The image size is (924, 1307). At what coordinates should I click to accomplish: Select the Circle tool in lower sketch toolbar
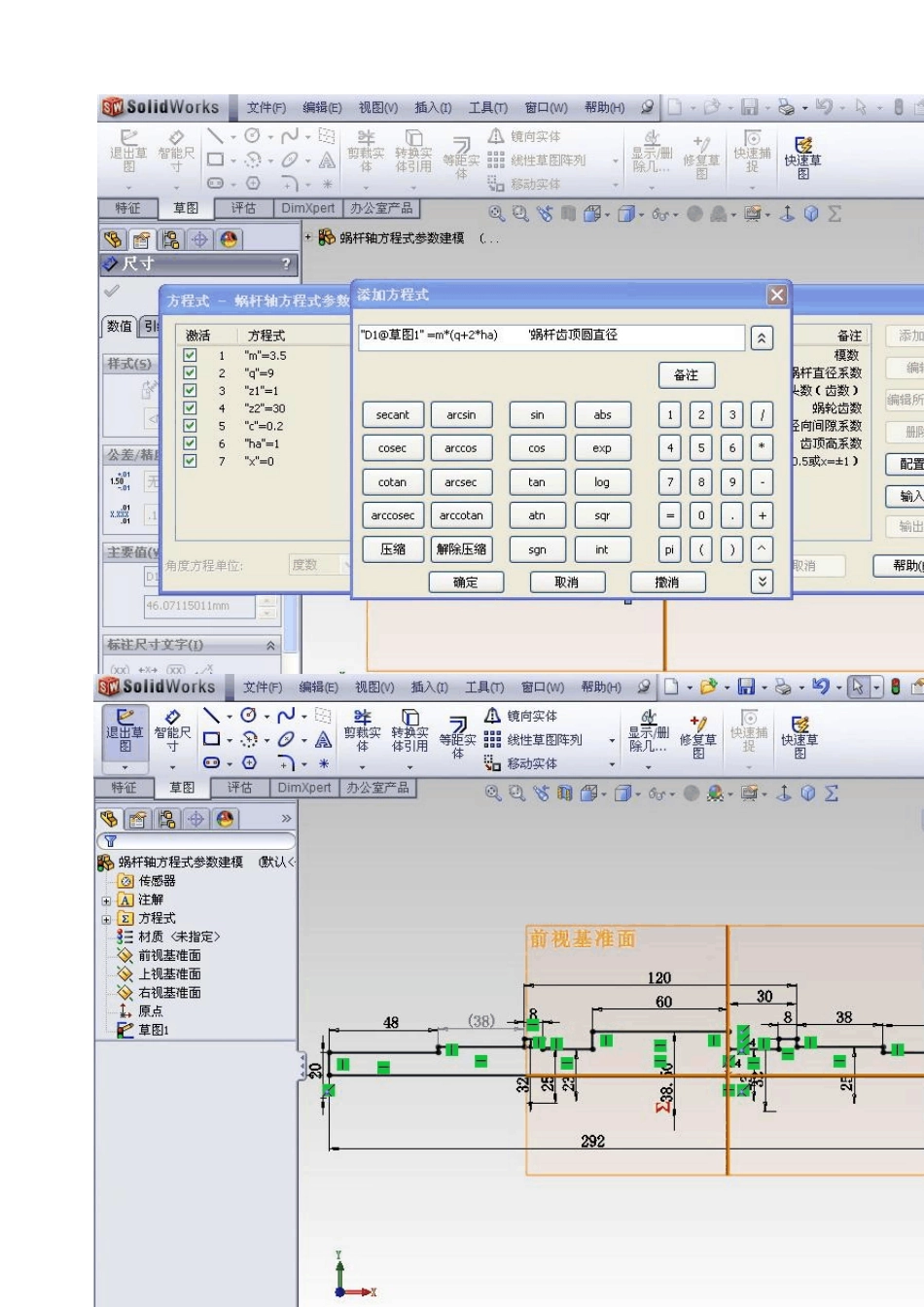point(248,716)
